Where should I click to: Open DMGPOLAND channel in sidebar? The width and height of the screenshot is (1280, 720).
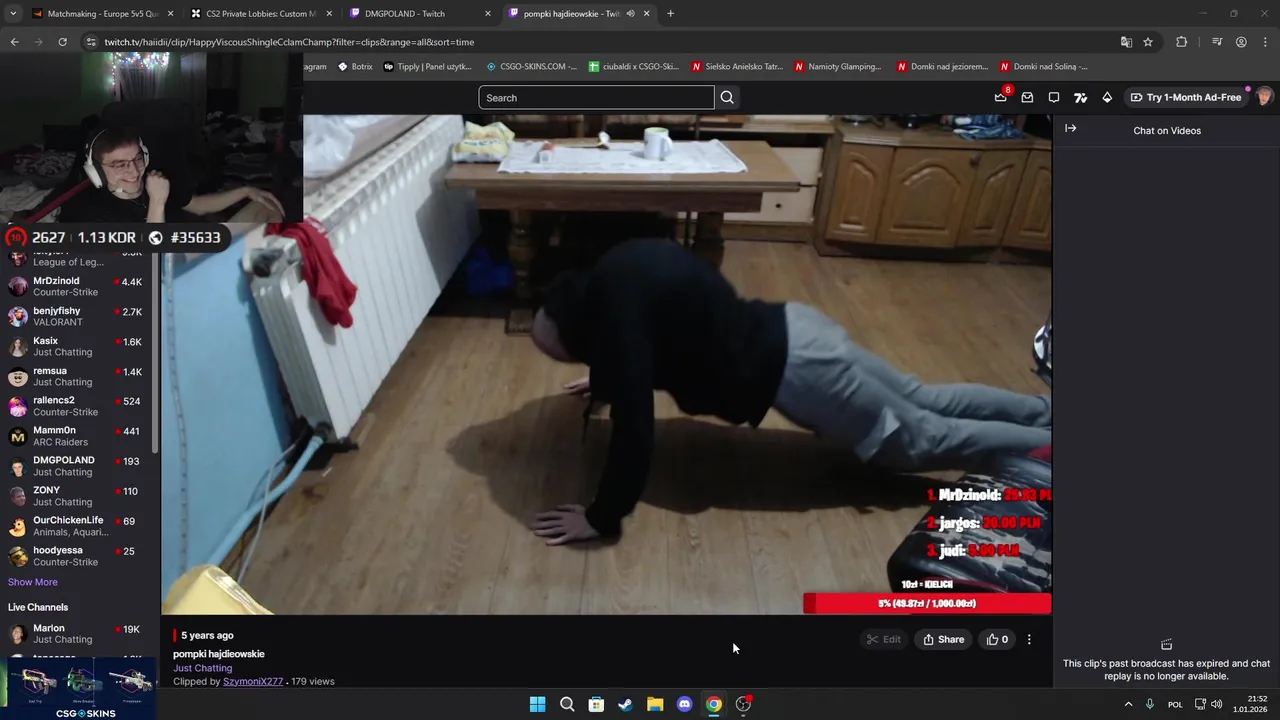77,466
